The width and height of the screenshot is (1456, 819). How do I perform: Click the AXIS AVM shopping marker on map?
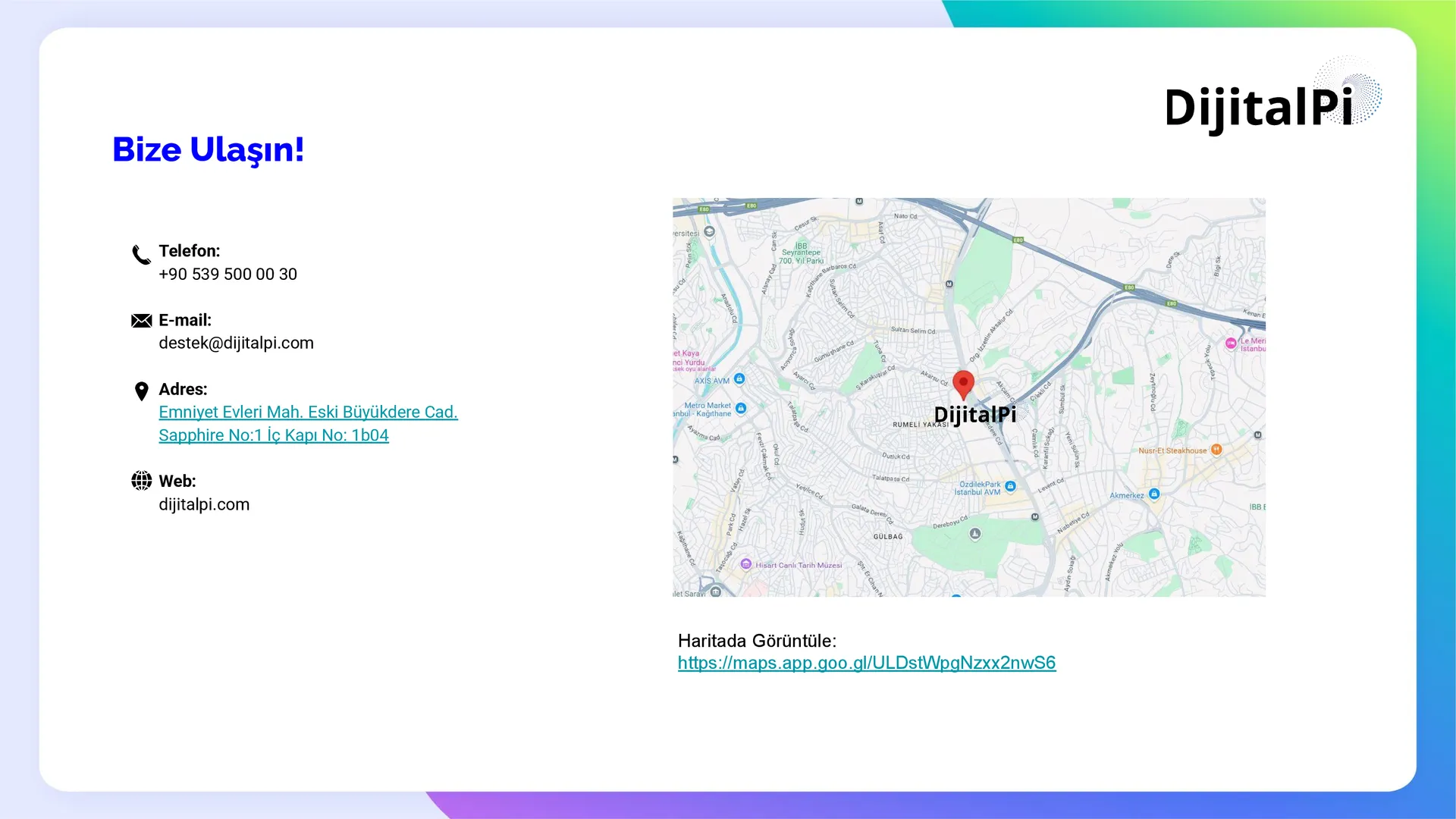pos(739,379)
